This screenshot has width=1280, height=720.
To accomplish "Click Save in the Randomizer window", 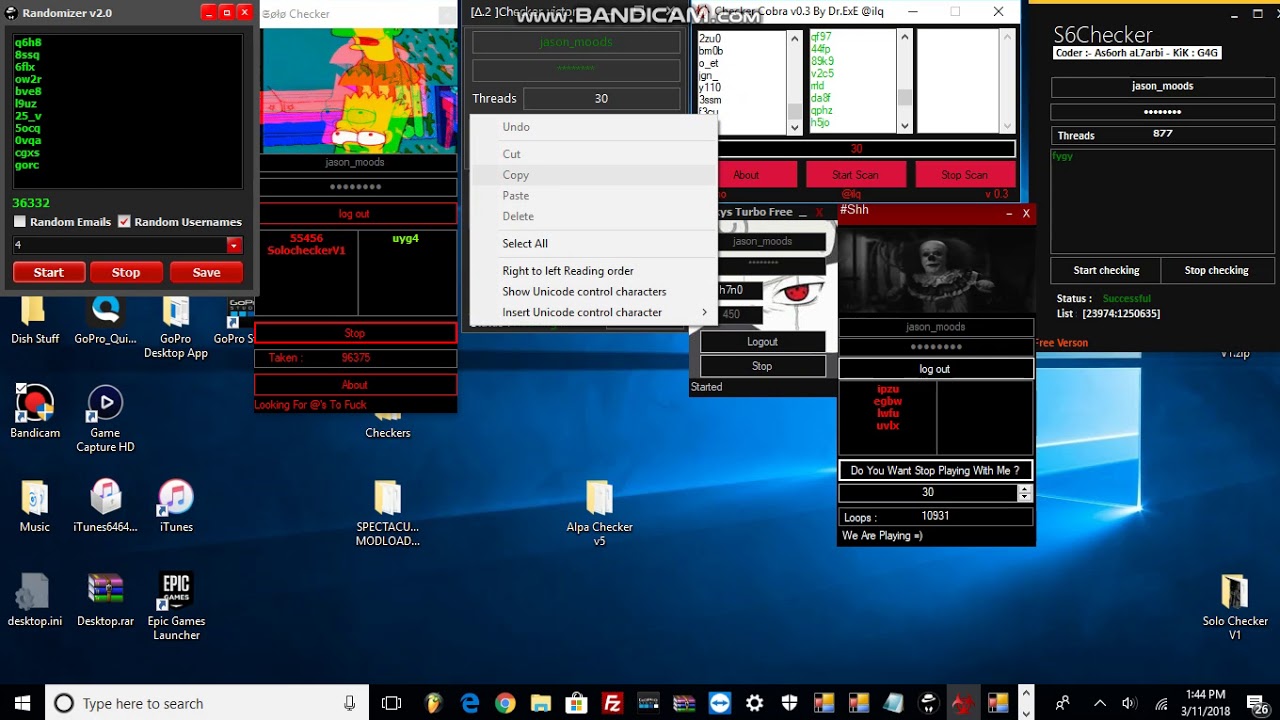I will [206, 272].
